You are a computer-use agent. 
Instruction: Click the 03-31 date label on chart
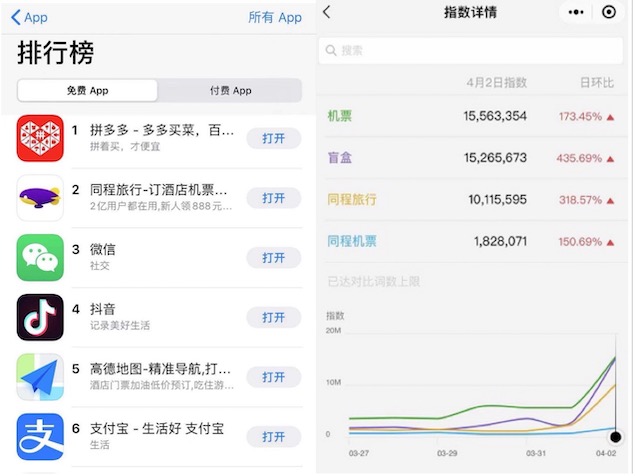(x=536, y=453)
